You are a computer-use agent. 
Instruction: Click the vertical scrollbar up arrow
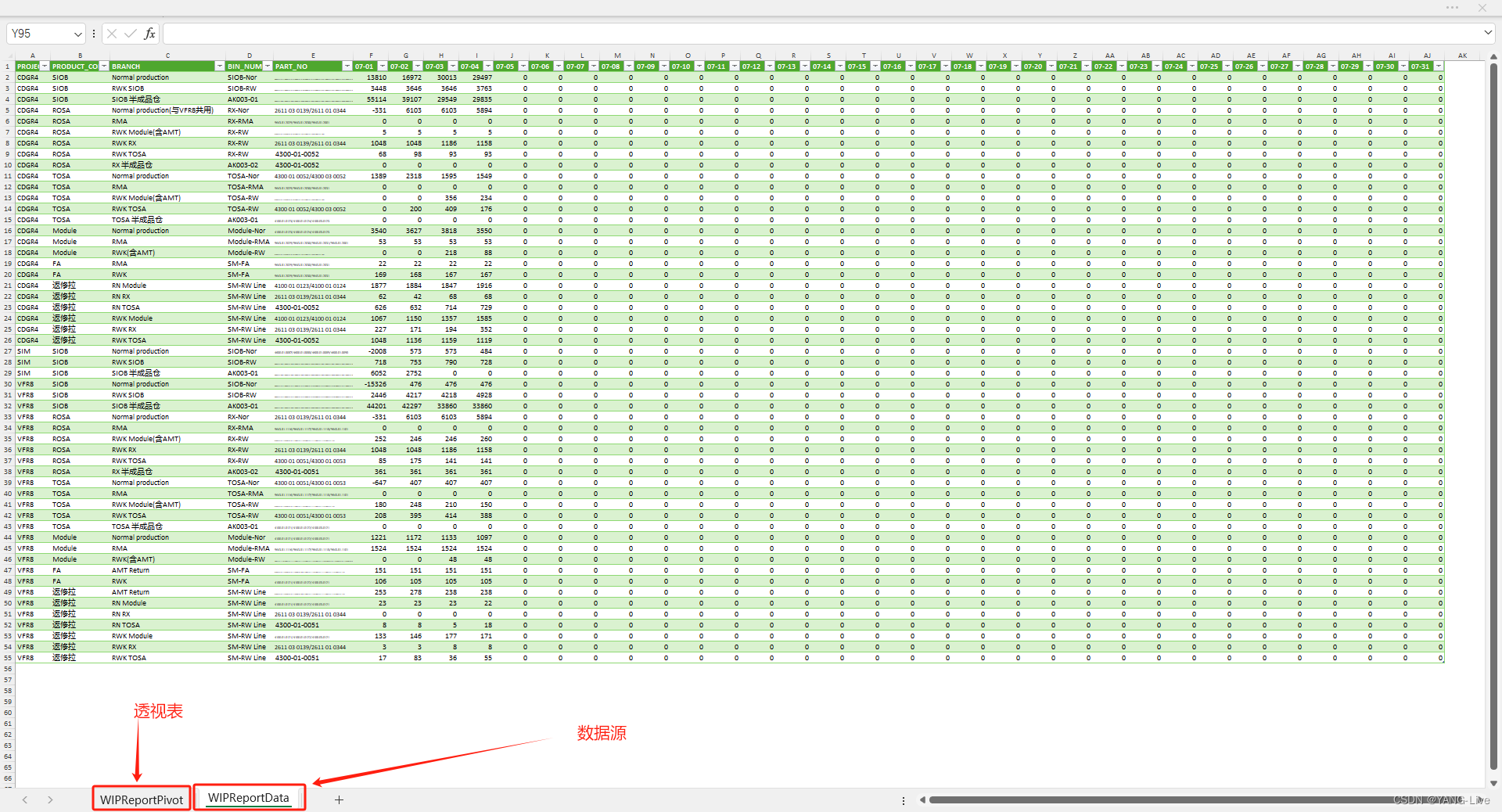(x=1493, y=56)
